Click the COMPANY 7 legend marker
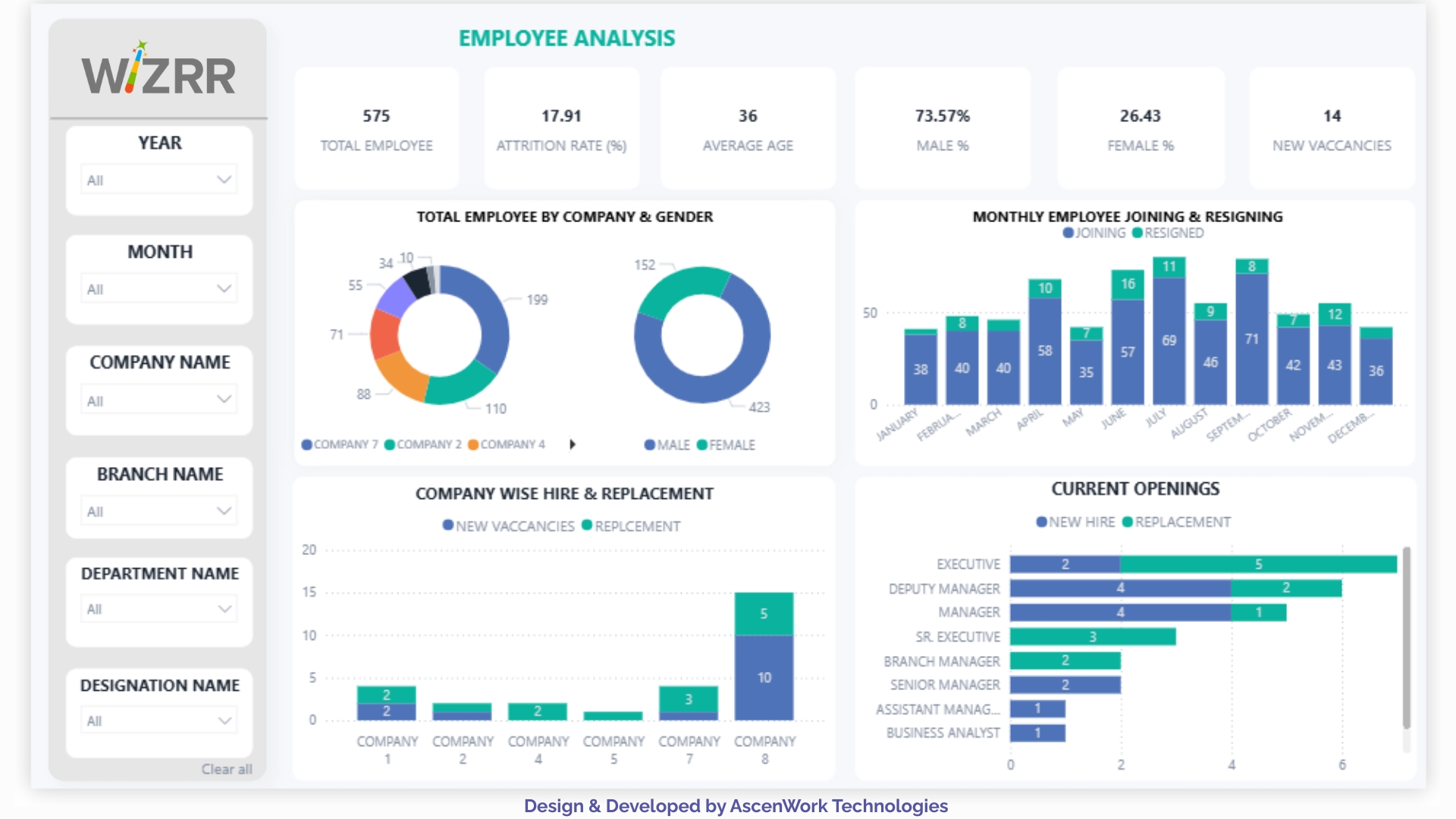Screen dimensions: 1456x819 coord(306,444)
